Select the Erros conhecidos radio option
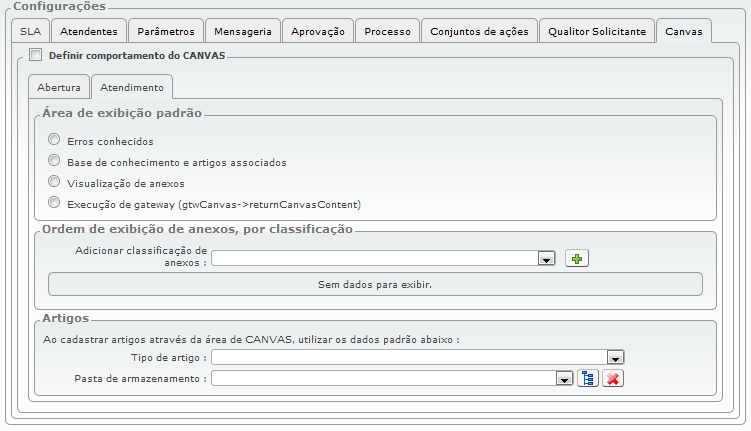Image resolution: width=751 pixels, height=431 pixels. pyautogui.click(x=55, y=140)
